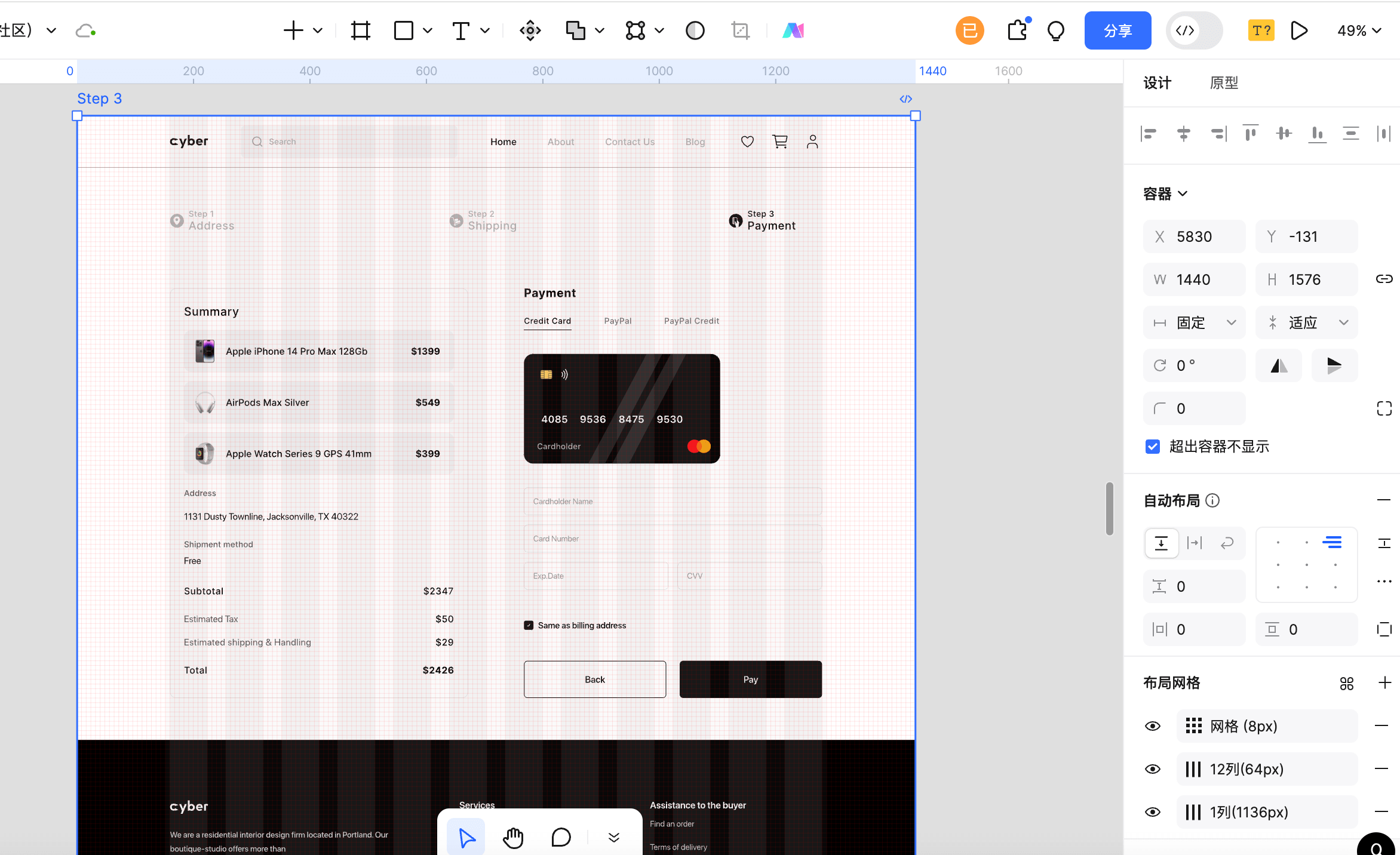Select the hand pan tool
1400x855 pixels.
coord(513,838)
